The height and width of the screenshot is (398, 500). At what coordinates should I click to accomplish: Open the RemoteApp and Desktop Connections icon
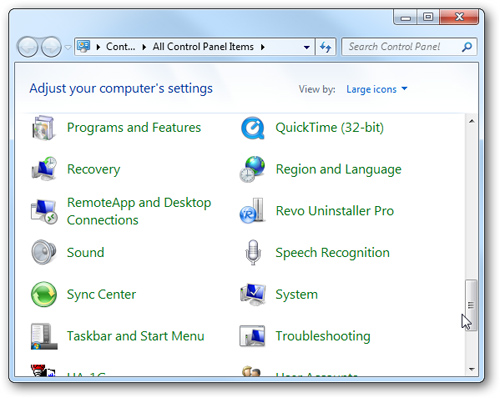pyautogui.click(x=44, y=211)
